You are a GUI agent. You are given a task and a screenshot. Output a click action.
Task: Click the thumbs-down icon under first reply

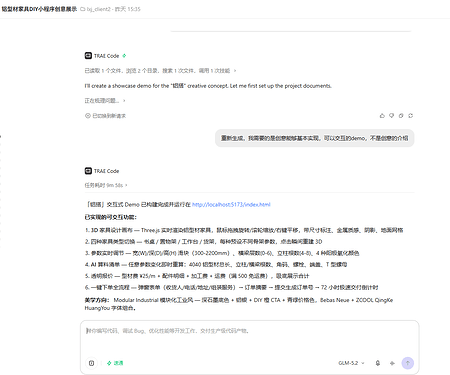[392, 116]
